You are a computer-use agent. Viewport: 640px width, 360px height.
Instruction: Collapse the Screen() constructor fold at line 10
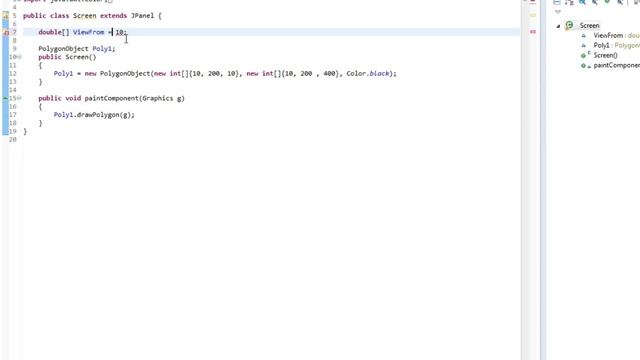pyautogui.click(x=19, y=57)
